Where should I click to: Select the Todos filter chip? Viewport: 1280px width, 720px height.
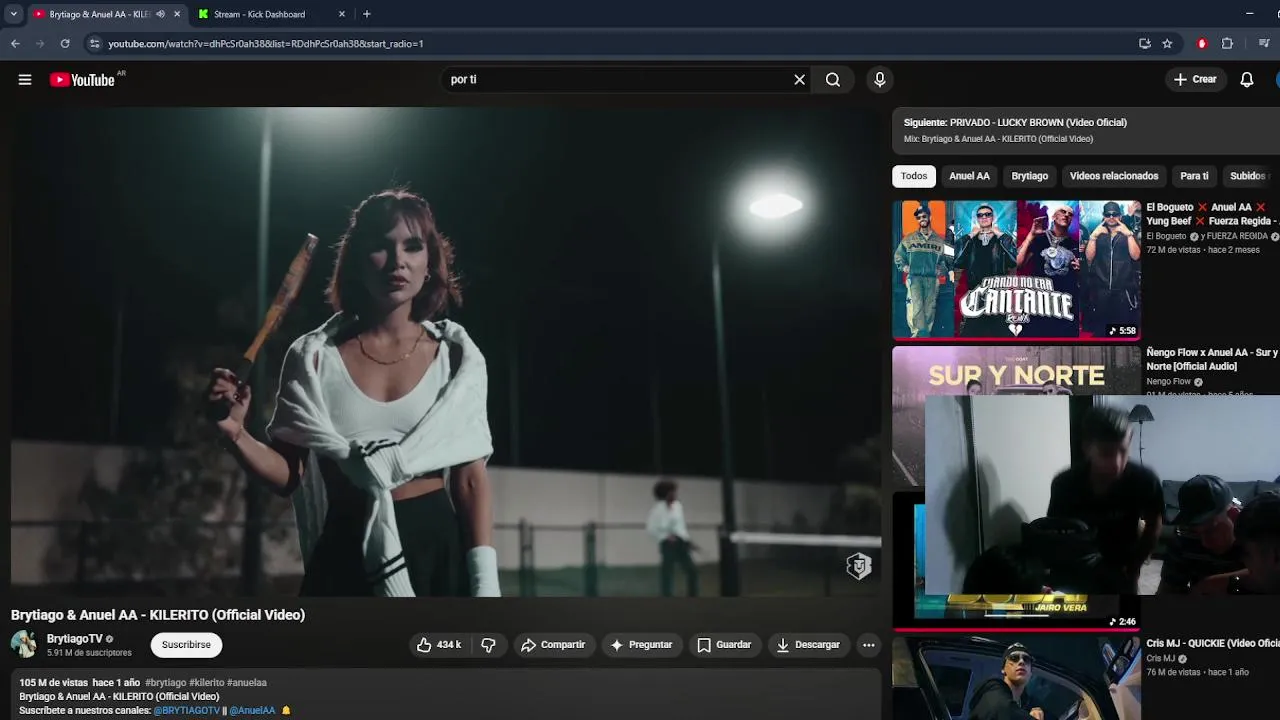914,176
